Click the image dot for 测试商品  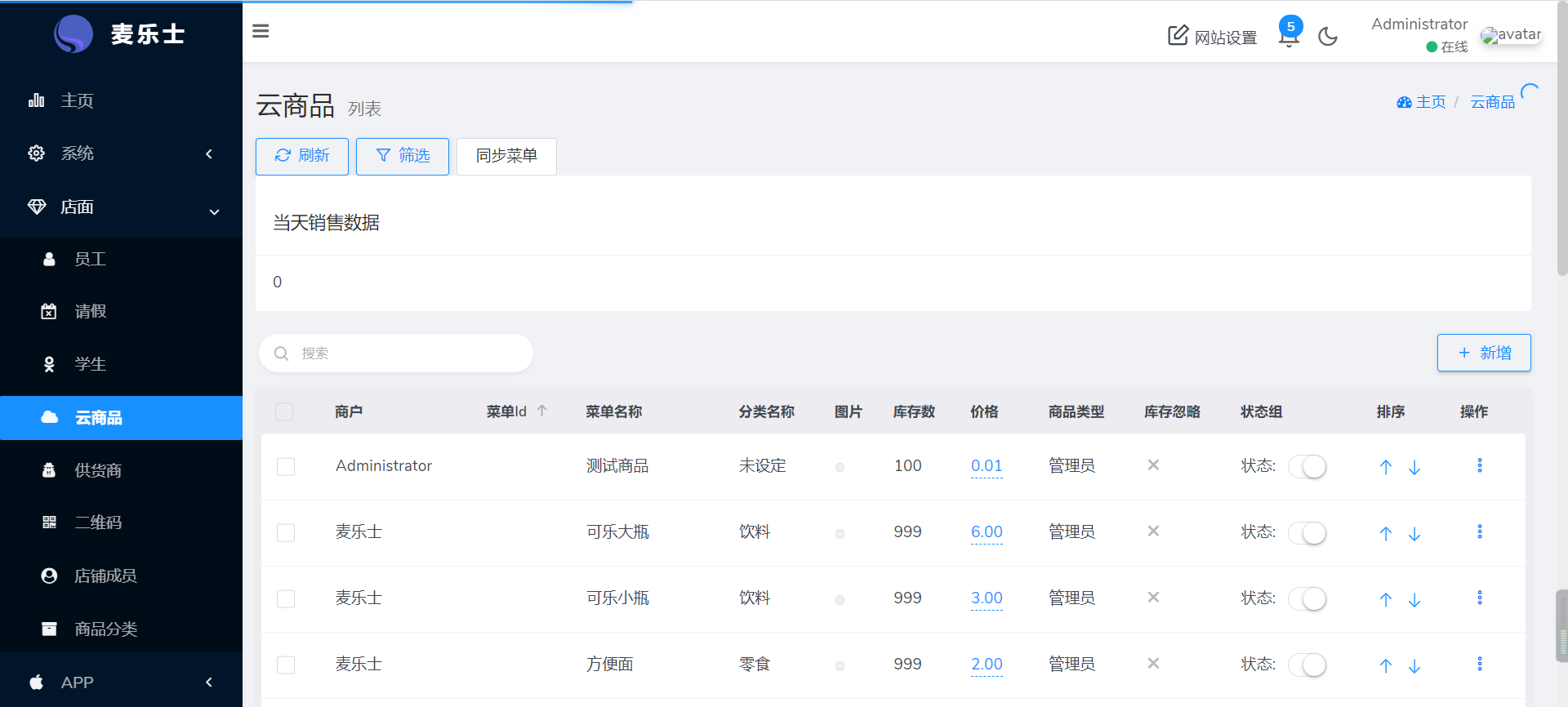point(840,467)
